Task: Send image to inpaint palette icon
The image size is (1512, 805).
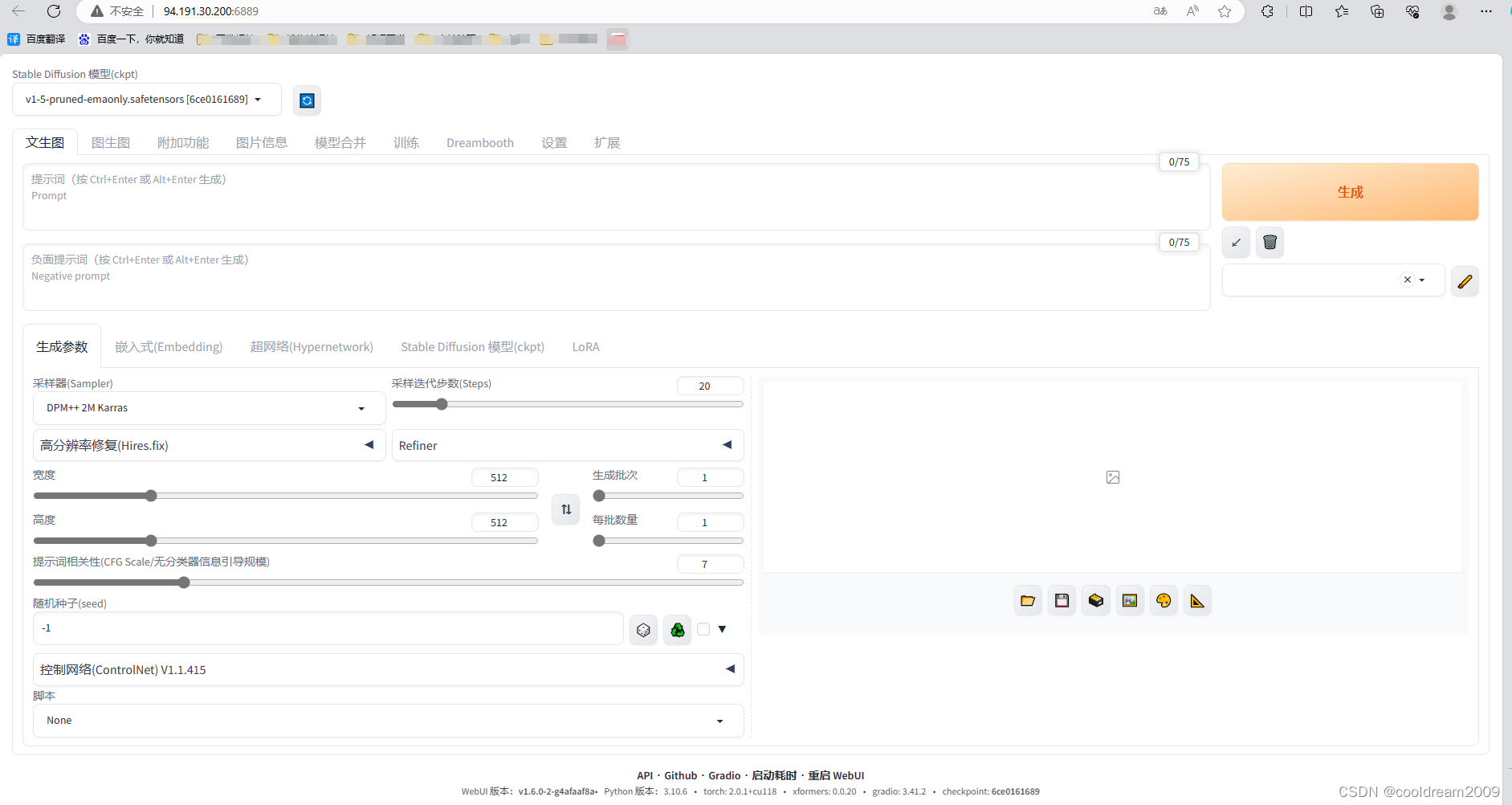Action: click(x=1164, y=601)
